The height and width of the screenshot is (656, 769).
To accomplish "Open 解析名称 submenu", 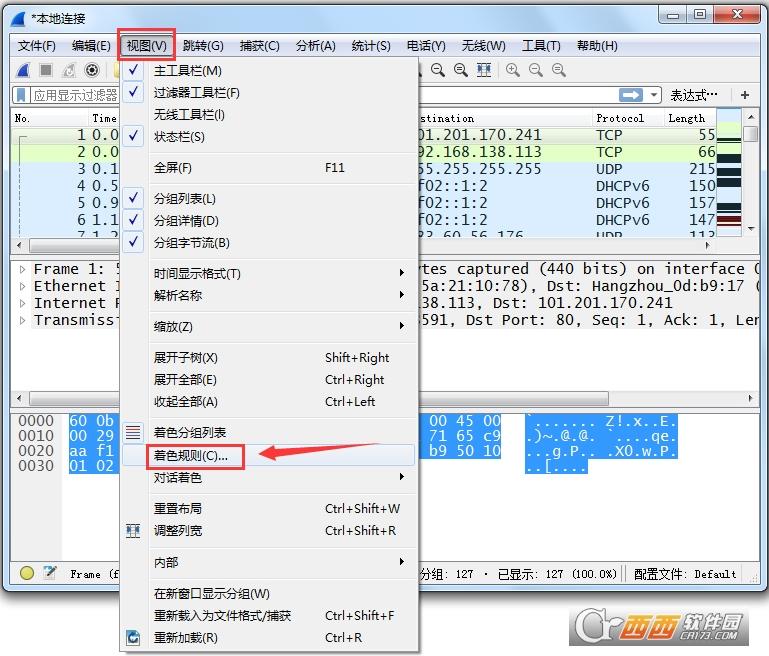I will coord(269,296).
